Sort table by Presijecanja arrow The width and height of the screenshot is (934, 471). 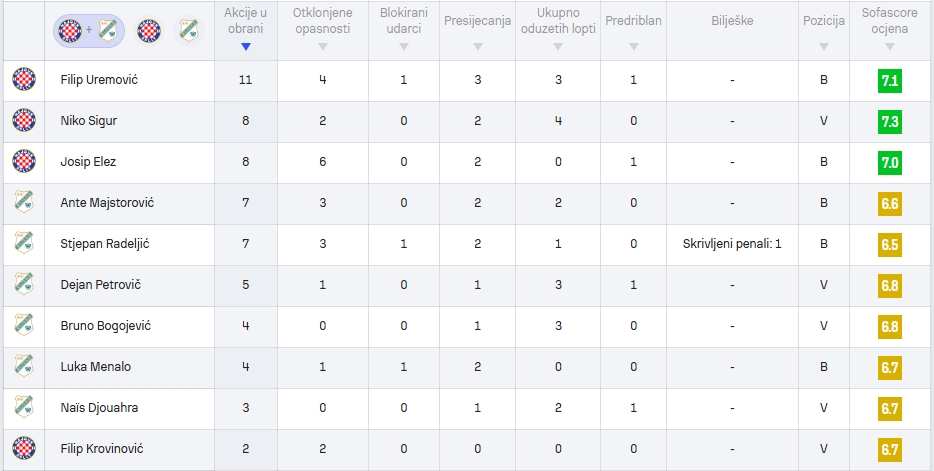[478, 47]
